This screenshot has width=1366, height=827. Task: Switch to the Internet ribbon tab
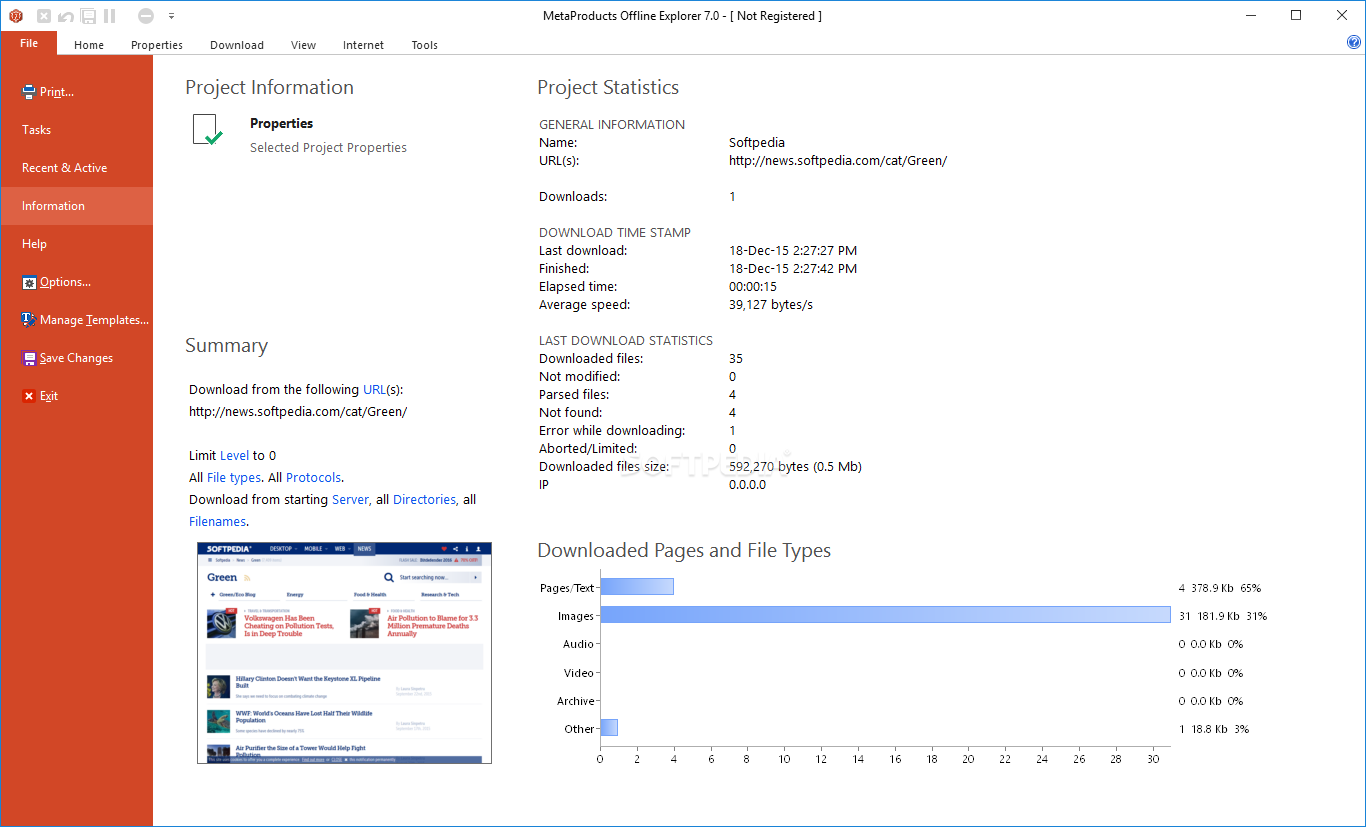pyautogui.click(x=363, y=45)
